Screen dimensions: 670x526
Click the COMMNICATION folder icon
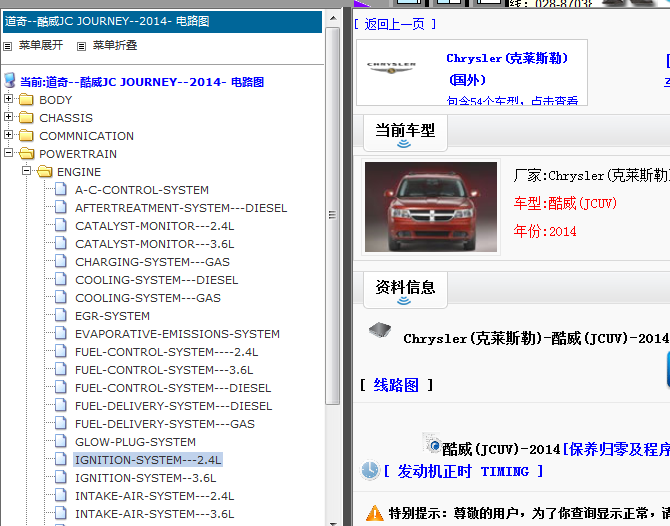click(26, 135)
